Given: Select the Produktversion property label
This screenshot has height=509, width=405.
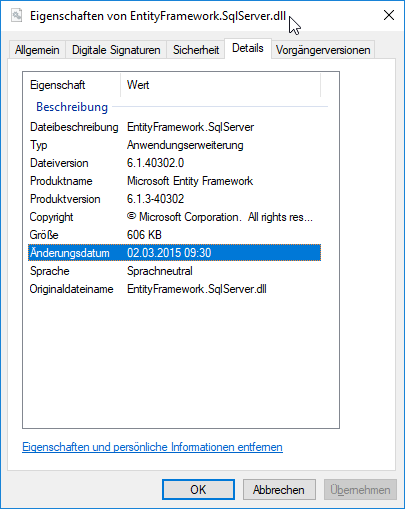Looking at the screenshot, I should [x=65, y=199].
